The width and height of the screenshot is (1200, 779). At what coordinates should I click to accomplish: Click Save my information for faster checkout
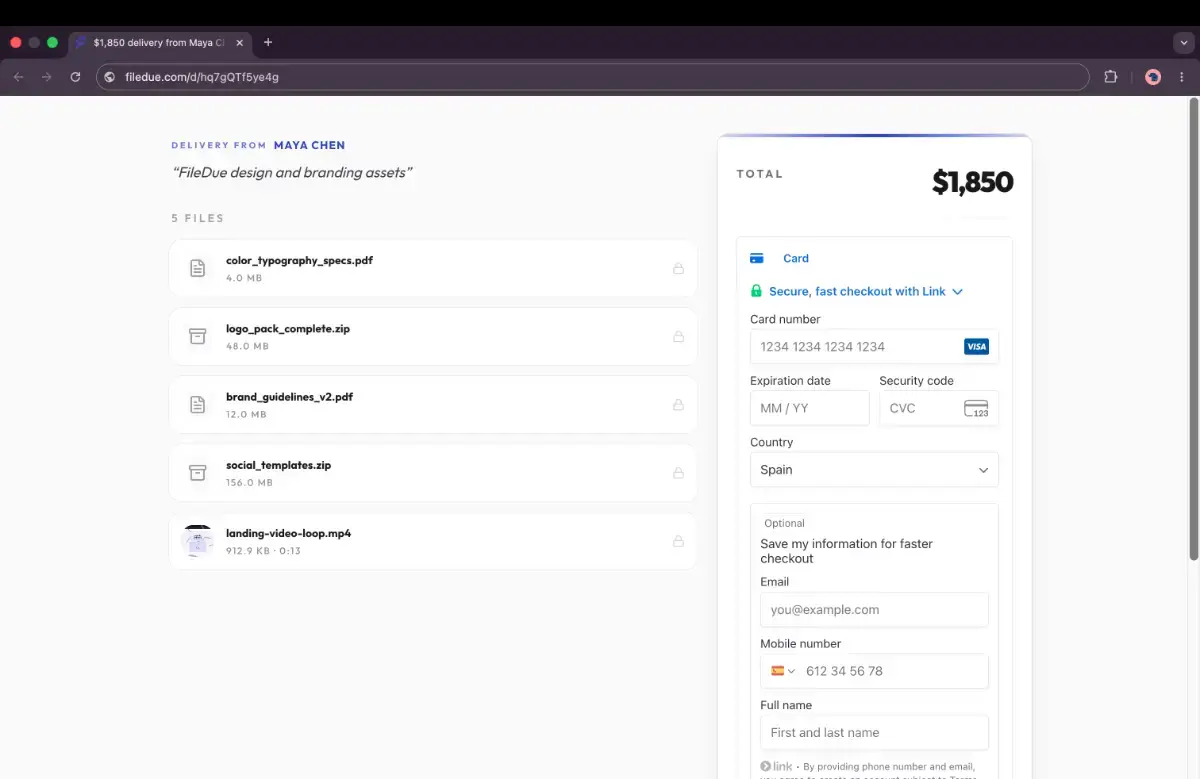tap(846, 551)
